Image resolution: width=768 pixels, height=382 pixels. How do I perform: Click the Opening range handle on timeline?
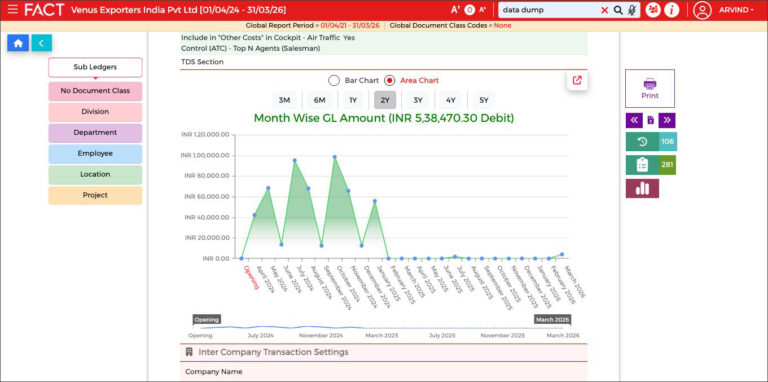coord(206,319)
